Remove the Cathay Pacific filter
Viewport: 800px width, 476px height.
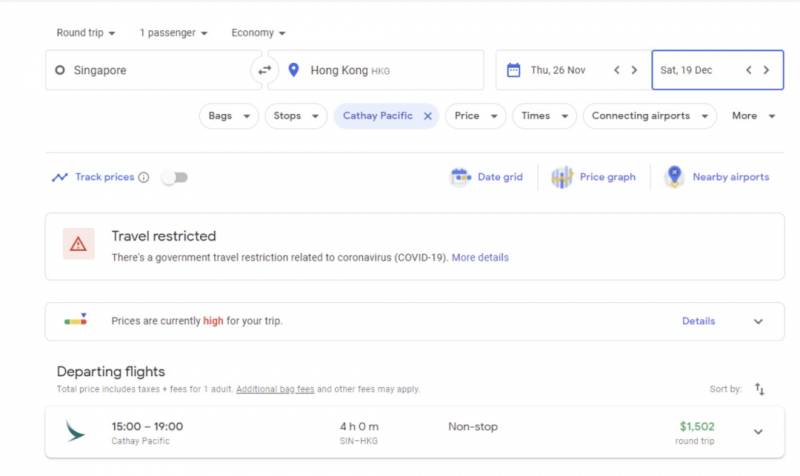pos(428,116)
